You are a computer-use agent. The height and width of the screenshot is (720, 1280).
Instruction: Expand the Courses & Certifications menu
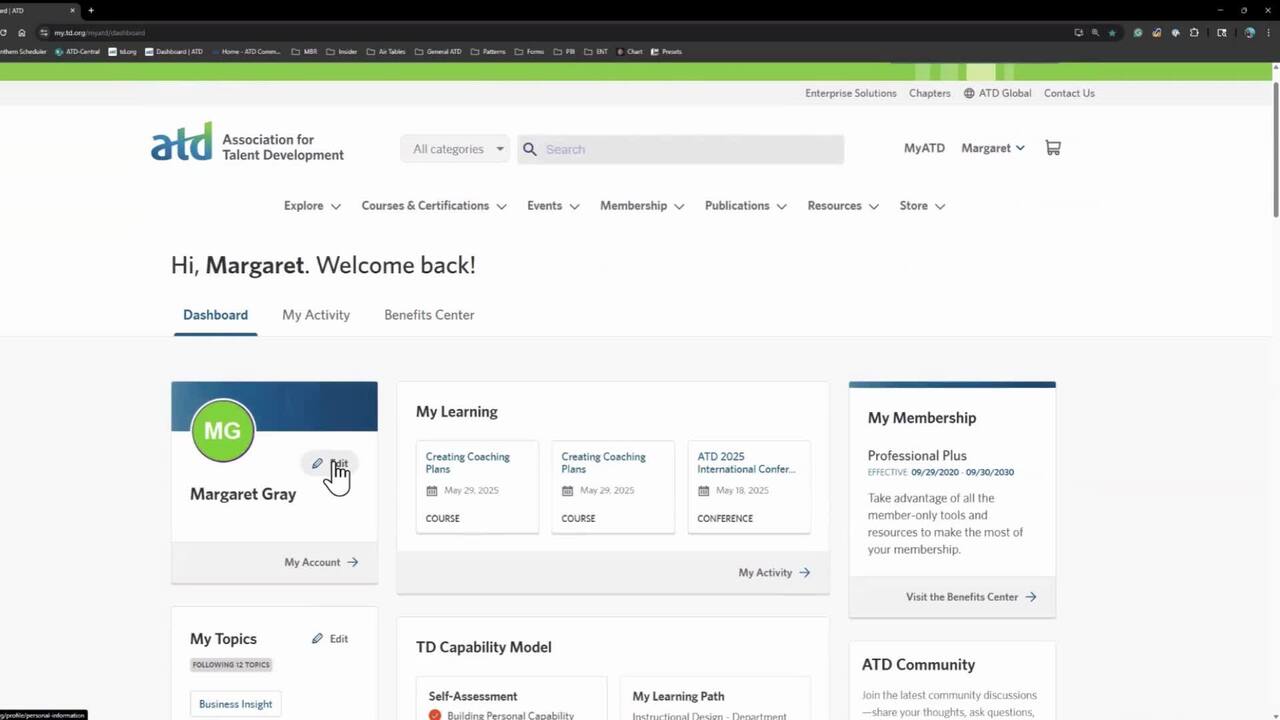pyautogui.click(x=434, y=206)
